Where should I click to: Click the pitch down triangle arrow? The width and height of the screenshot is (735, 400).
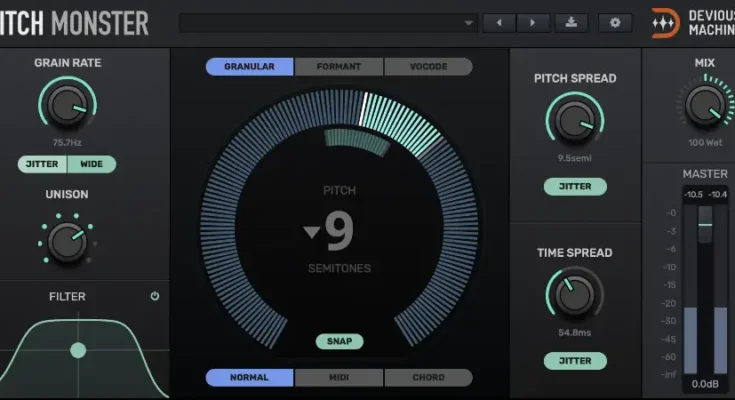coord(312,233)
